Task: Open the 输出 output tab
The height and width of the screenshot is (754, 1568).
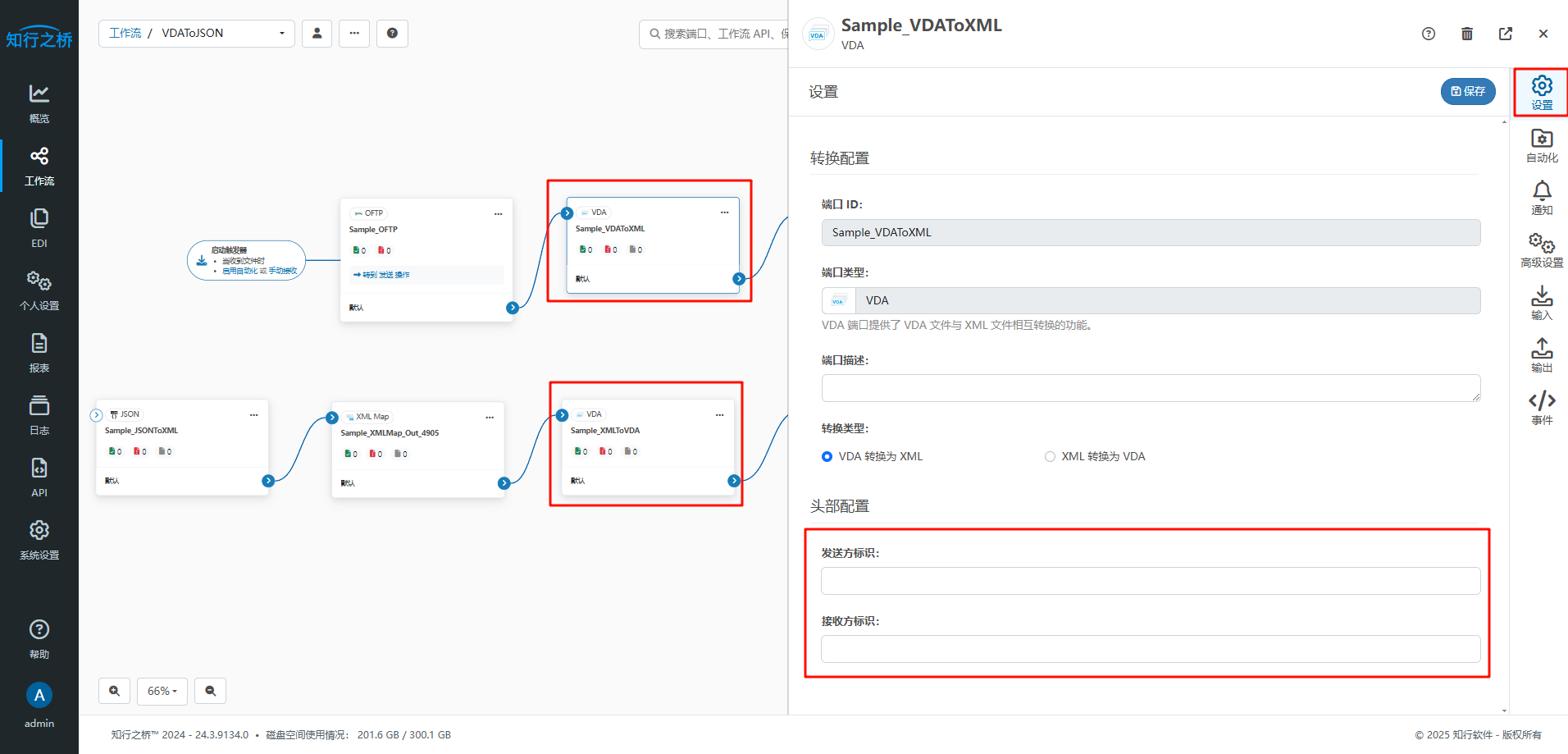Action: click(1542, 355)
